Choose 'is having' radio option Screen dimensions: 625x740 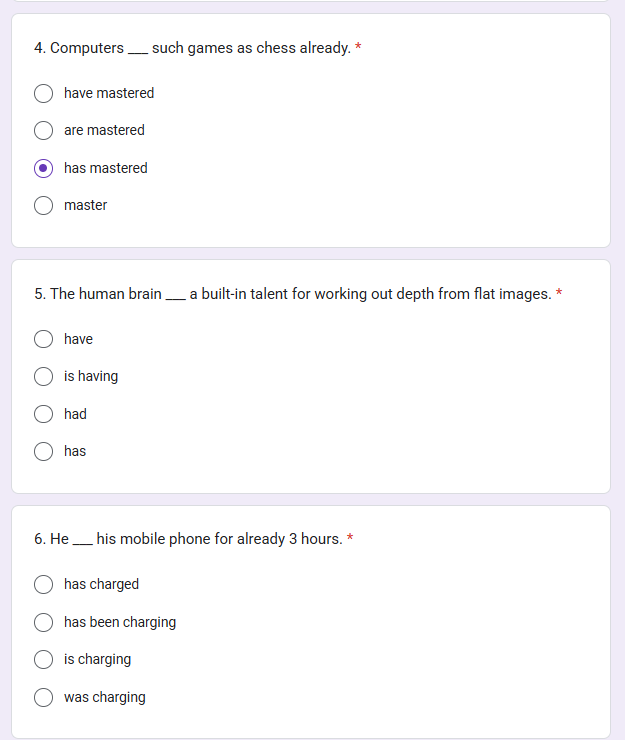pyautogui.click(x=44, y=376)
